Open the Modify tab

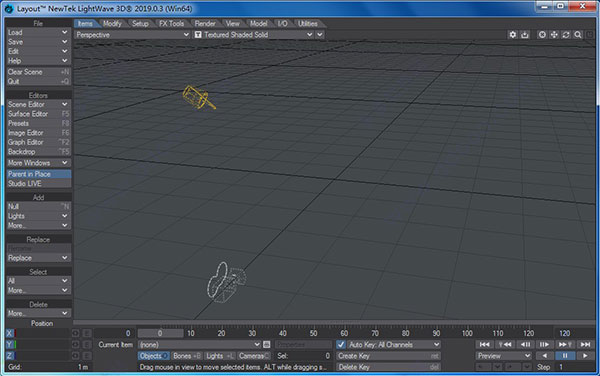click(112, 24)
